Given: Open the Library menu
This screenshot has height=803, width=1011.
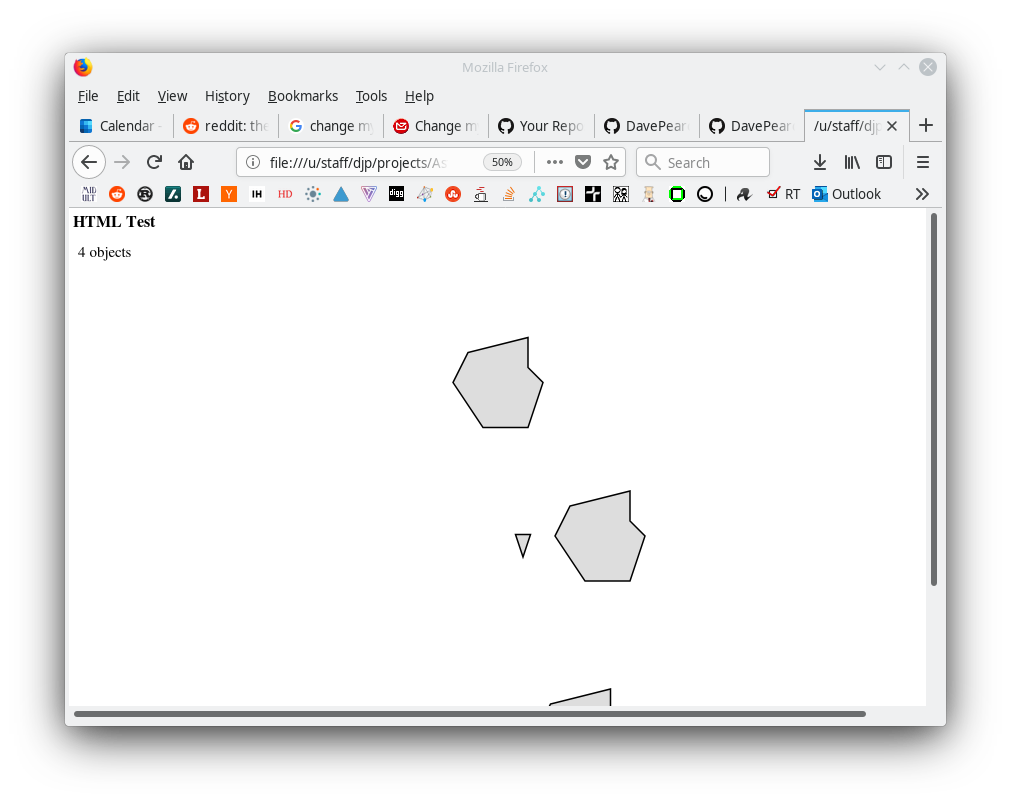Looking at the screenshot, I should [x=852, y=162].
